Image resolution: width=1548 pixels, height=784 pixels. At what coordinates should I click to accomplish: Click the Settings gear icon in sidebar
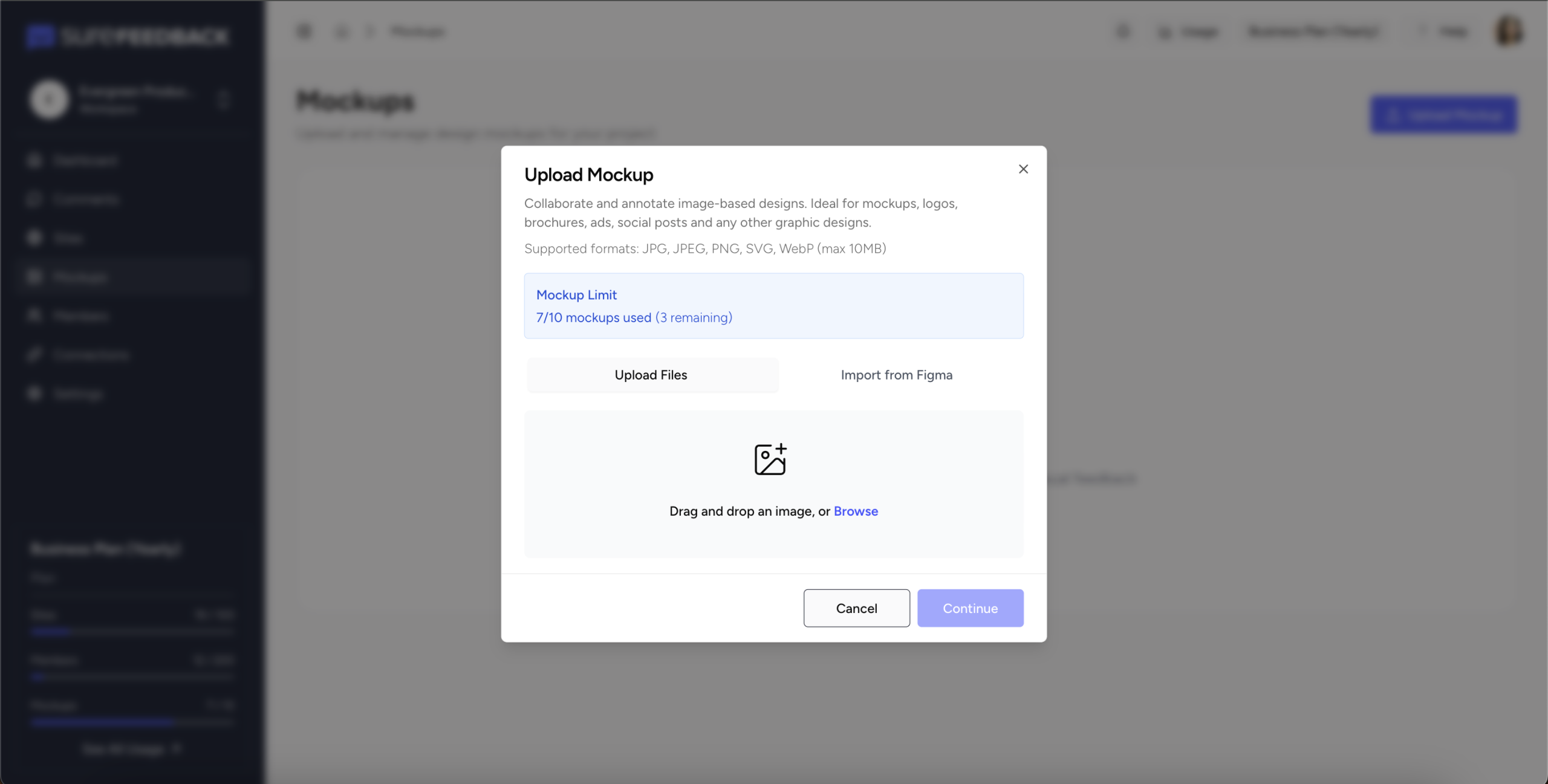tap(34, 394)
